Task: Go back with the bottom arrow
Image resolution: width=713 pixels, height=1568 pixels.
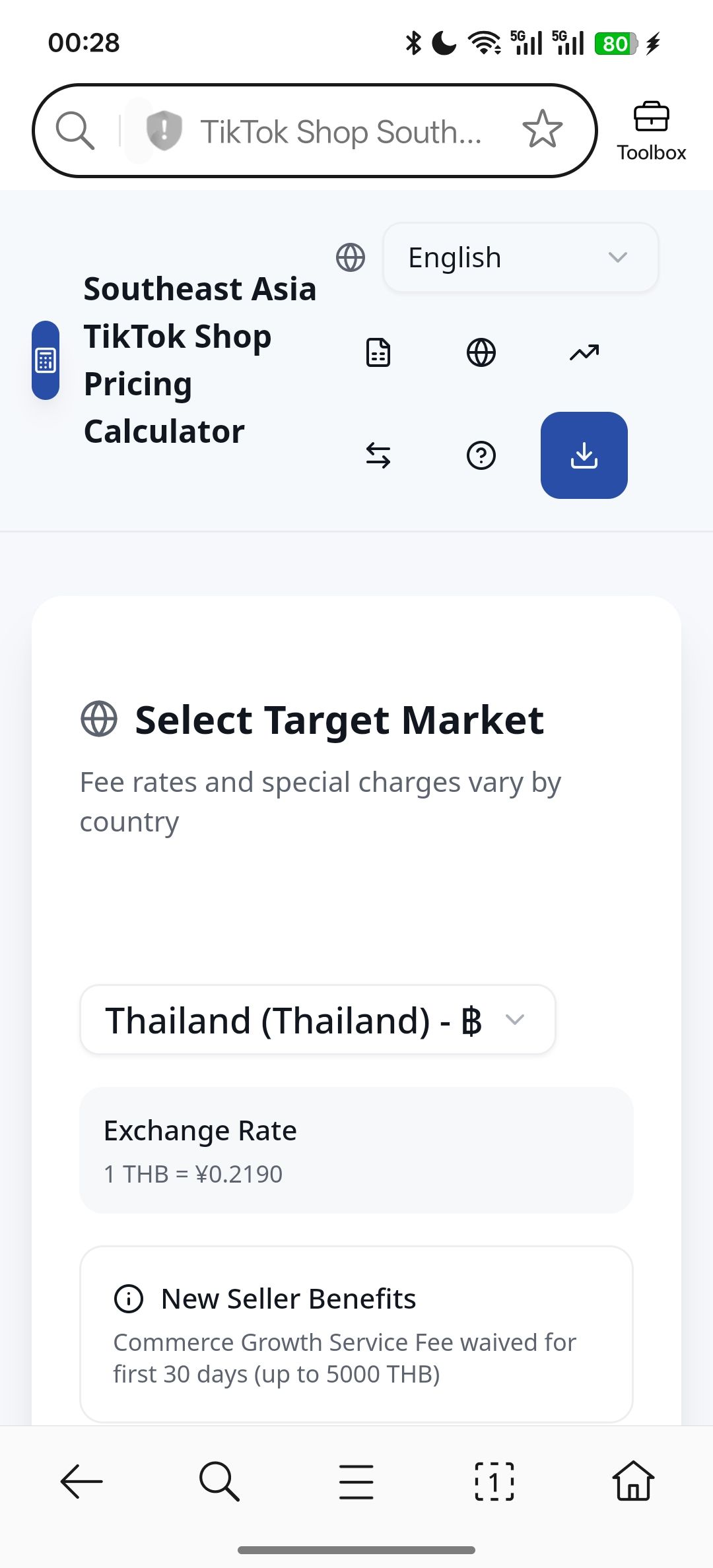Action: [x=82, y=1482]
